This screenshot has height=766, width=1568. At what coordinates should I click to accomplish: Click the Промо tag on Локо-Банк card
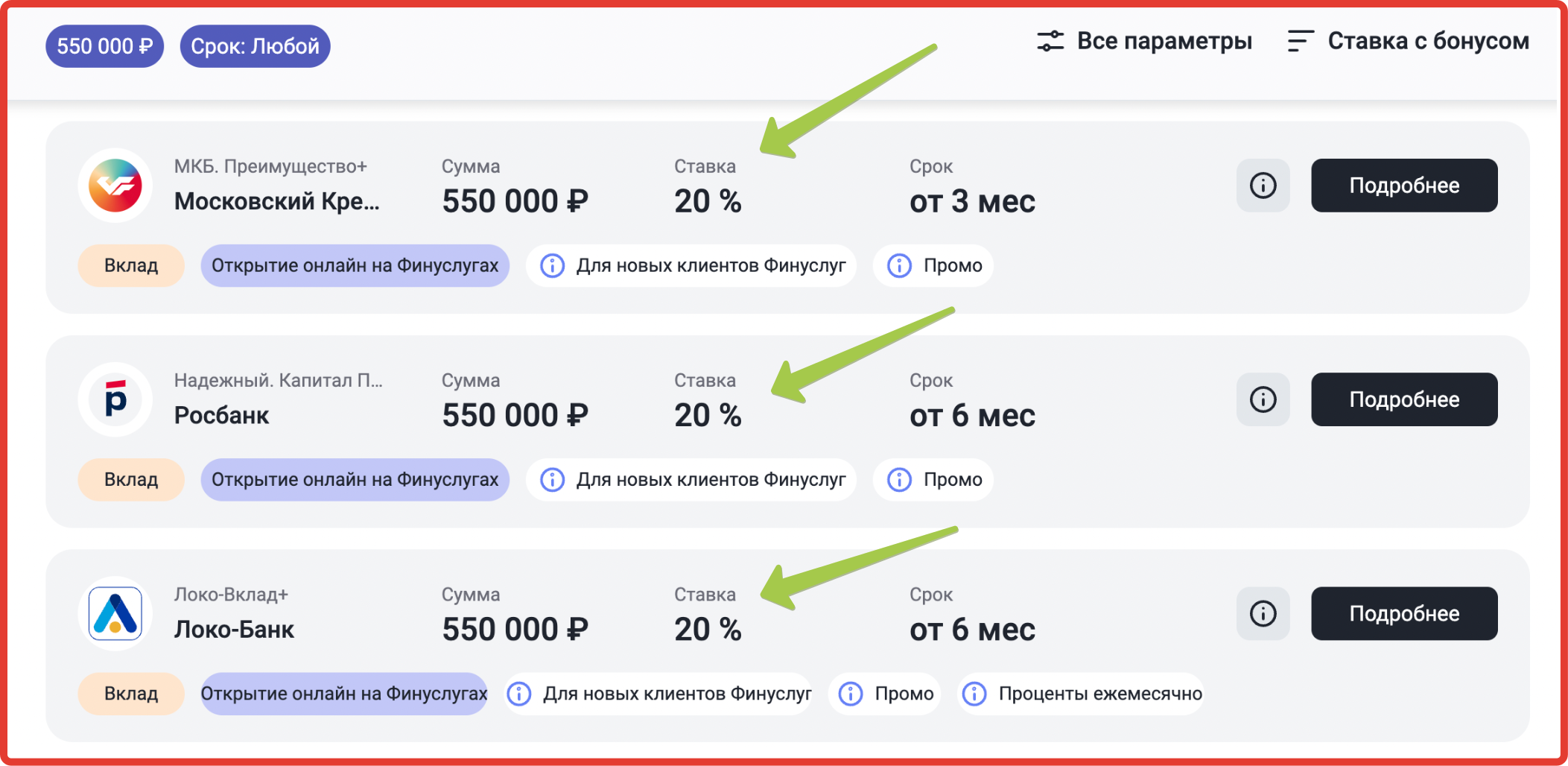903,694
